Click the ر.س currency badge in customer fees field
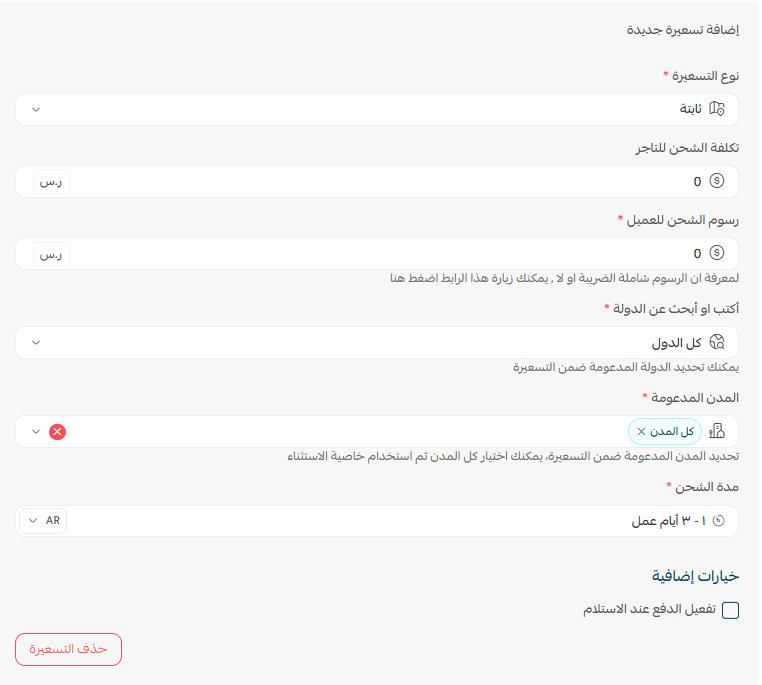Viewport: 762px width, 685px height. [x=51, y=254]
